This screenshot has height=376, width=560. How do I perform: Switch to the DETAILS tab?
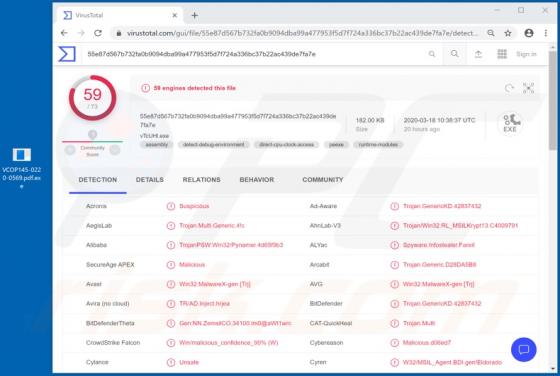(x=150, y=180)
